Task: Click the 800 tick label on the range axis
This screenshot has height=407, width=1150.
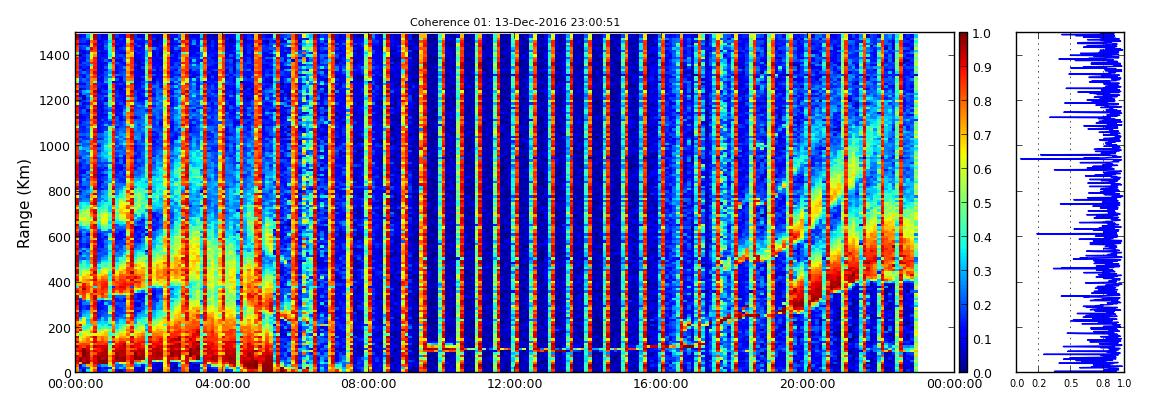Action: tap(60, 191)
